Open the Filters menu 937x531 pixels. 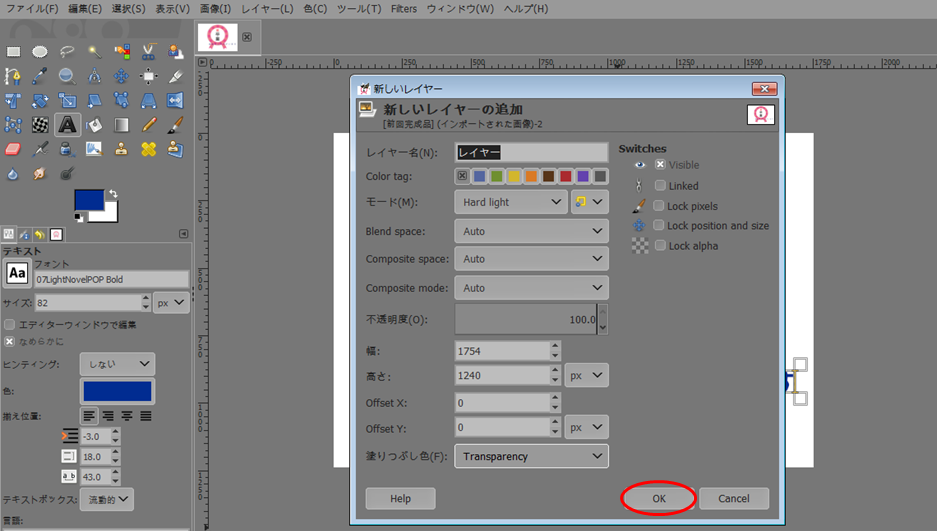[x=404, y=9]
